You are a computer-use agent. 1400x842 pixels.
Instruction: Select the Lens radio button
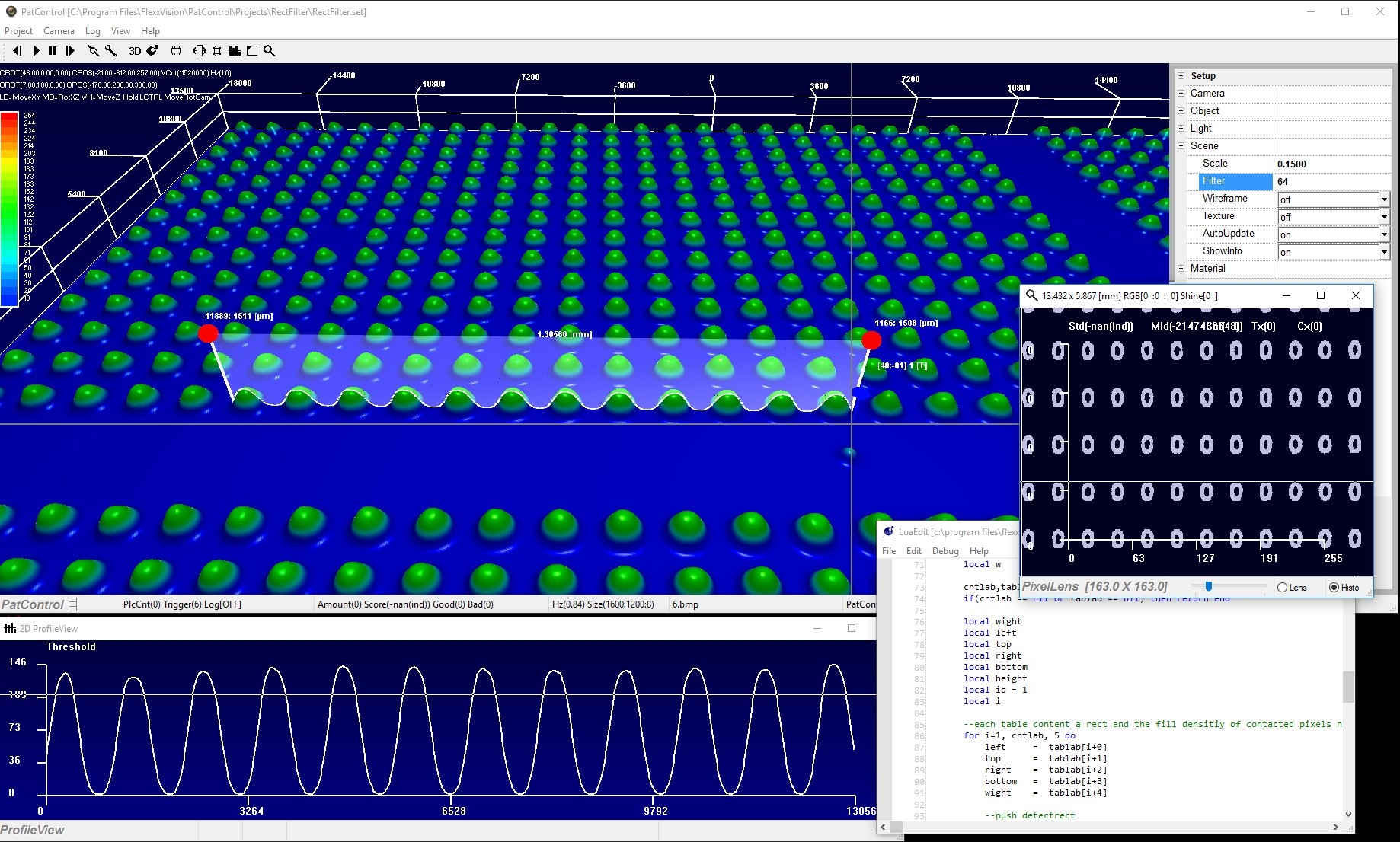[1283, 588]
